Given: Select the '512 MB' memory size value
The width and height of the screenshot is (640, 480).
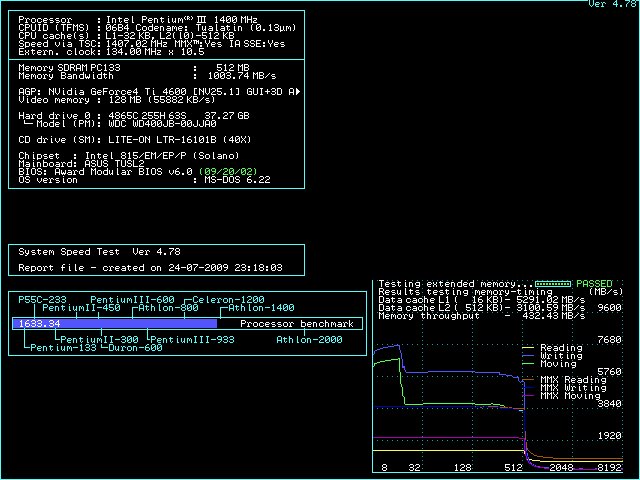Looking at the screenshot, I should pyautogui.click(x=233, y=68).
